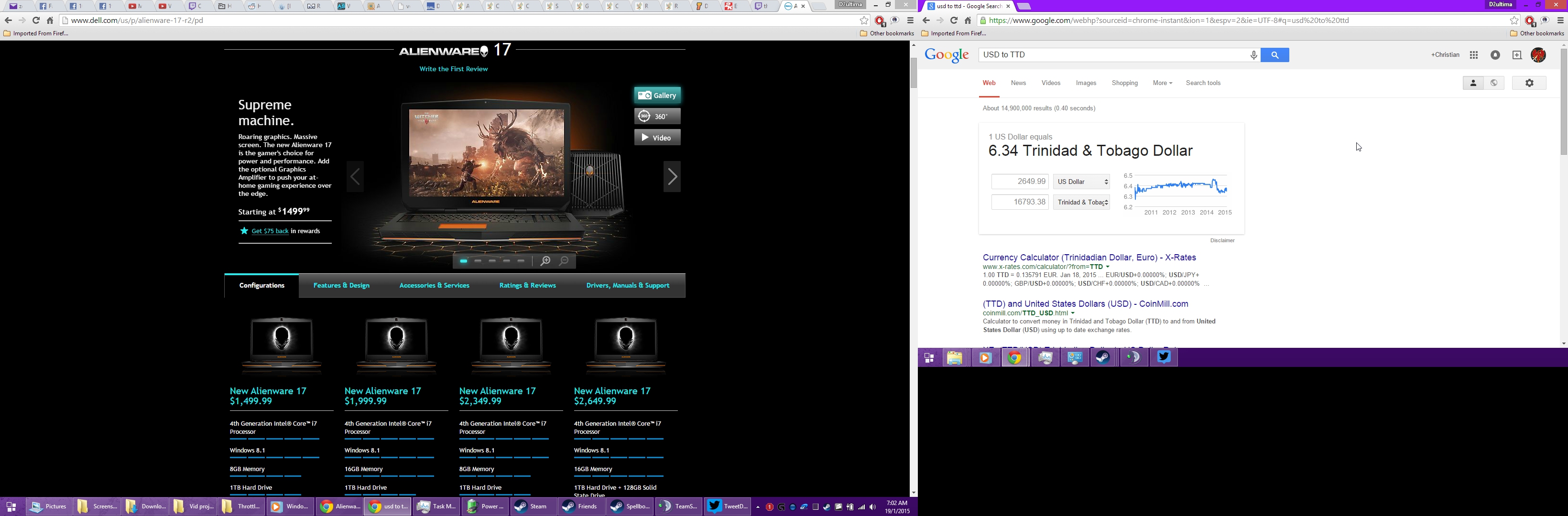Open Imported From Firefox folder in Google window

coord(954,34)
